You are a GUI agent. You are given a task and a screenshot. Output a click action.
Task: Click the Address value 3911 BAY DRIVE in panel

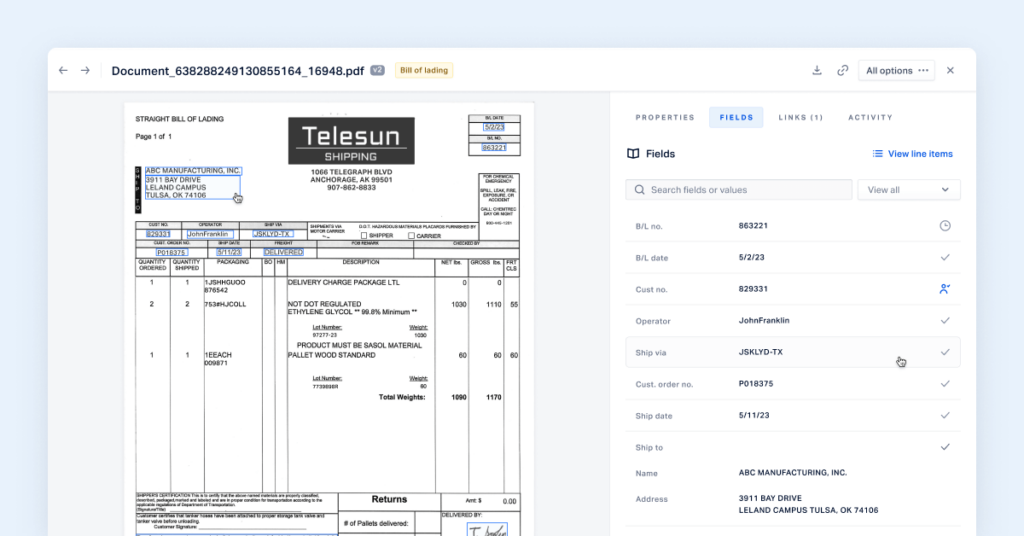770,498
